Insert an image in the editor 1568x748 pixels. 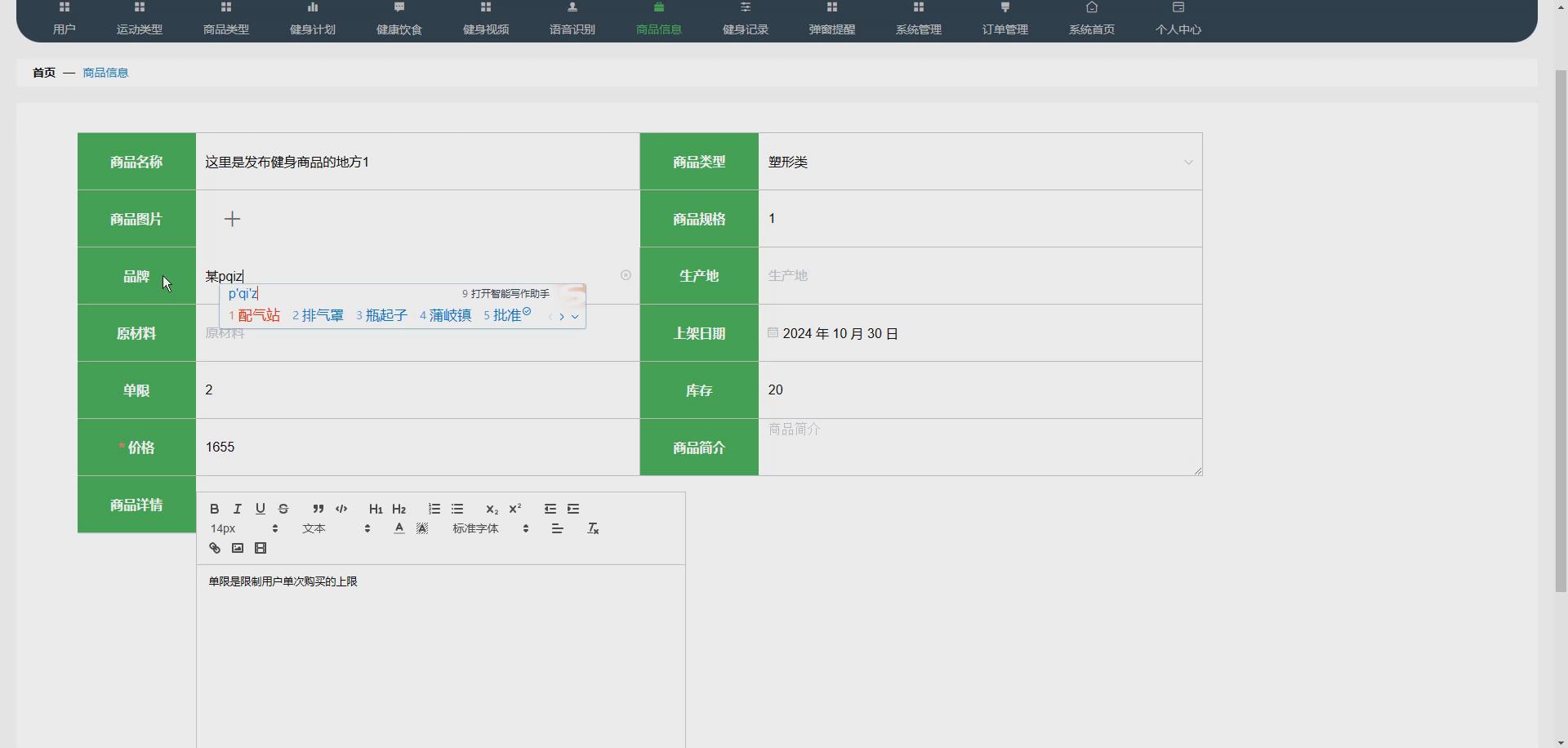click(x=237, y=548)
